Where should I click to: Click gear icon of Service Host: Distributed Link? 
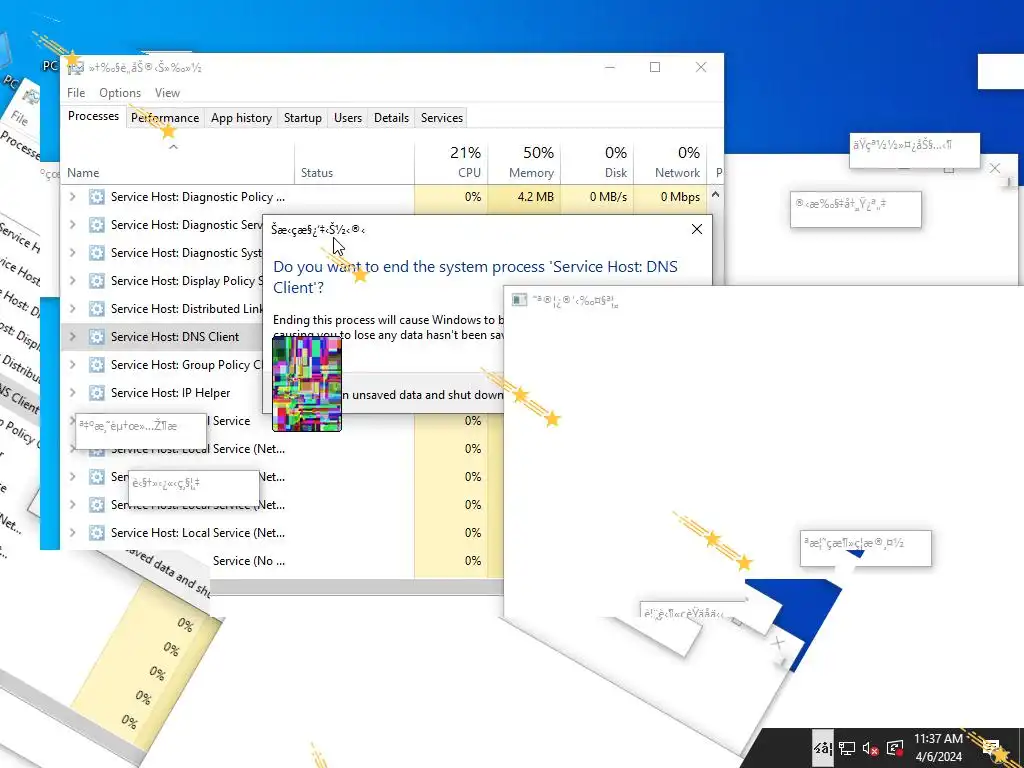(97, 309)
